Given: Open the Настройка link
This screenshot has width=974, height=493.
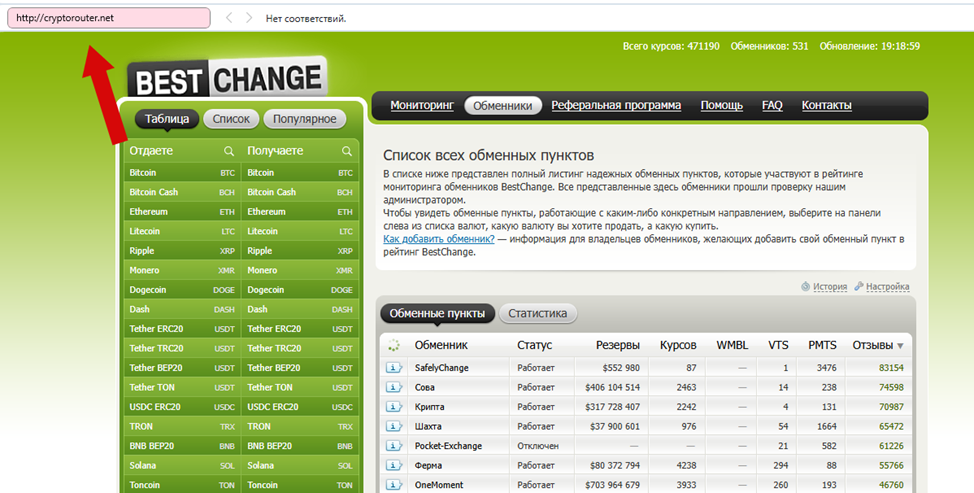Looking at the screenshot, I should click(x=888, y=286).
